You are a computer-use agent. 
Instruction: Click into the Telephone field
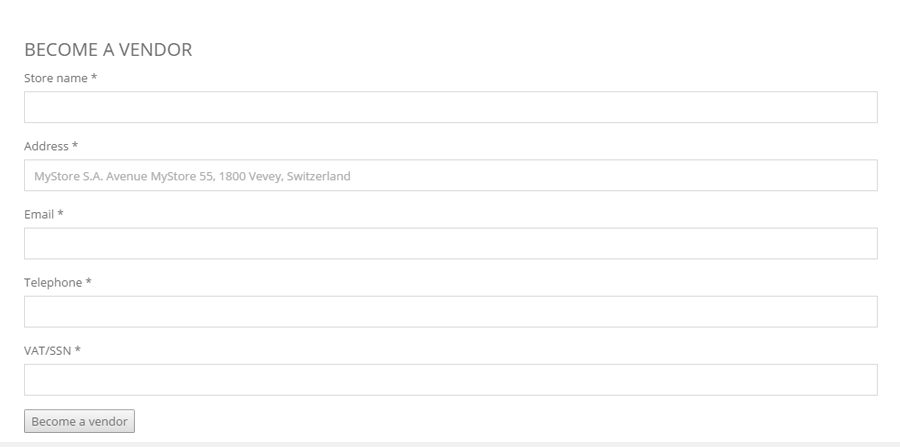(451, 312)
